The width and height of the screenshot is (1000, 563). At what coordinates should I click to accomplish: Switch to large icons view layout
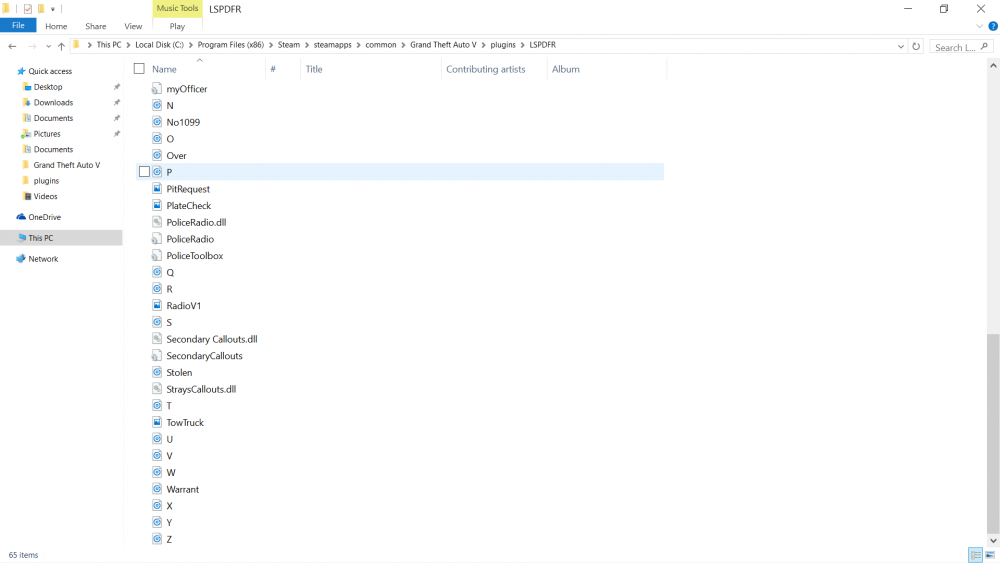coord(990,555)
